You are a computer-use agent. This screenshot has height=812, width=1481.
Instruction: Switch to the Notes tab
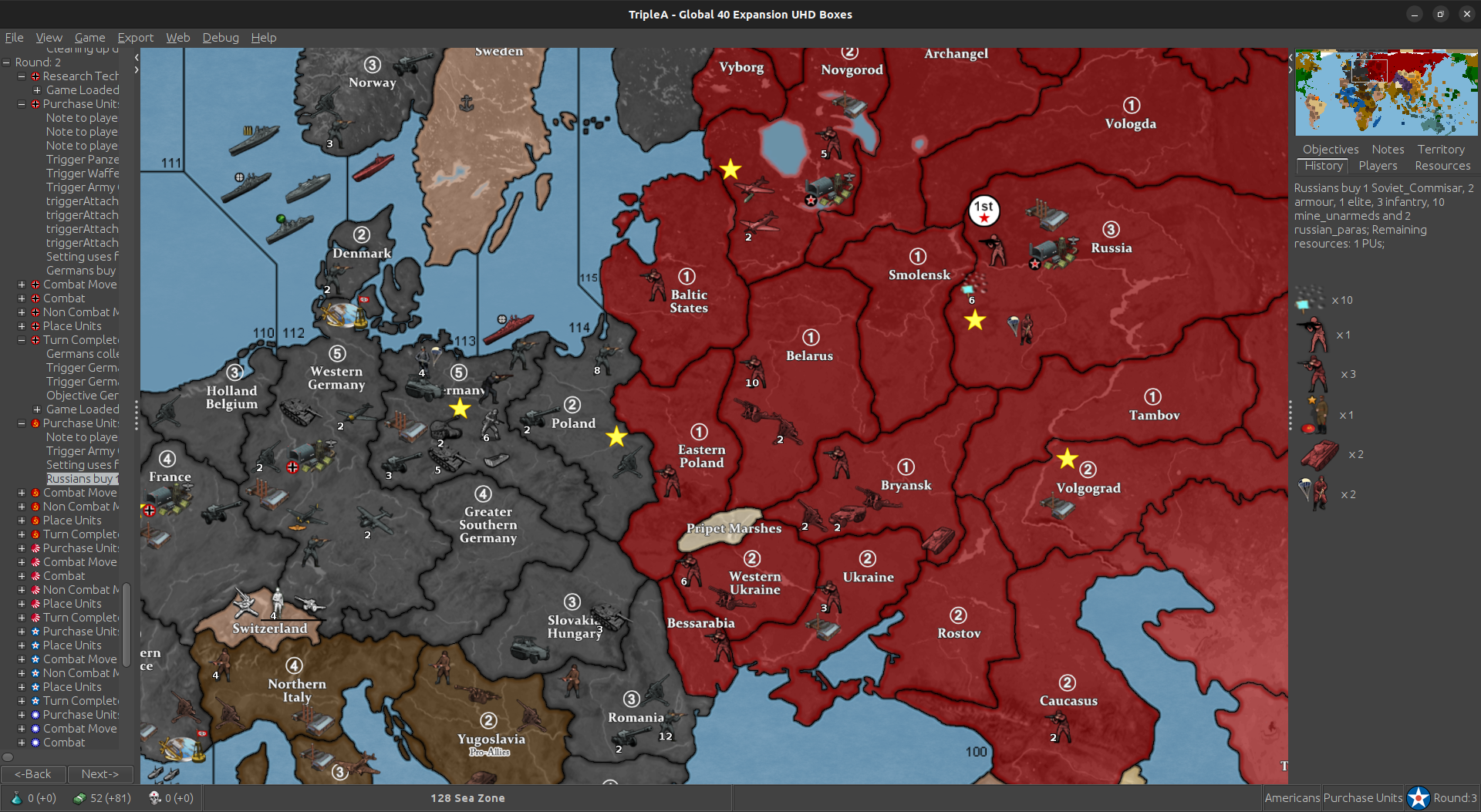(1388, 149)
